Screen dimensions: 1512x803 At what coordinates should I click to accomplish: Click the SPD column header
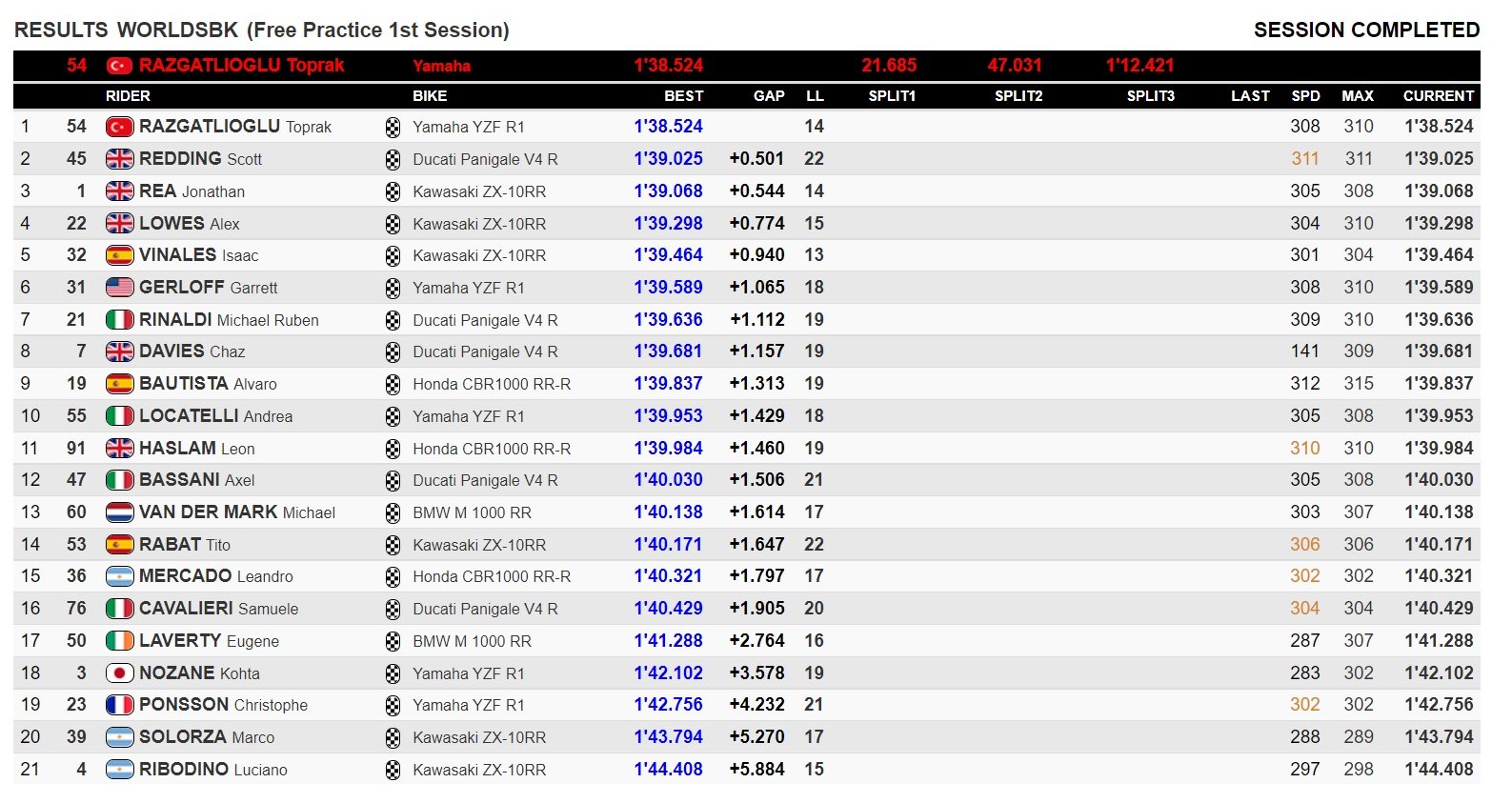(1305, 96)
